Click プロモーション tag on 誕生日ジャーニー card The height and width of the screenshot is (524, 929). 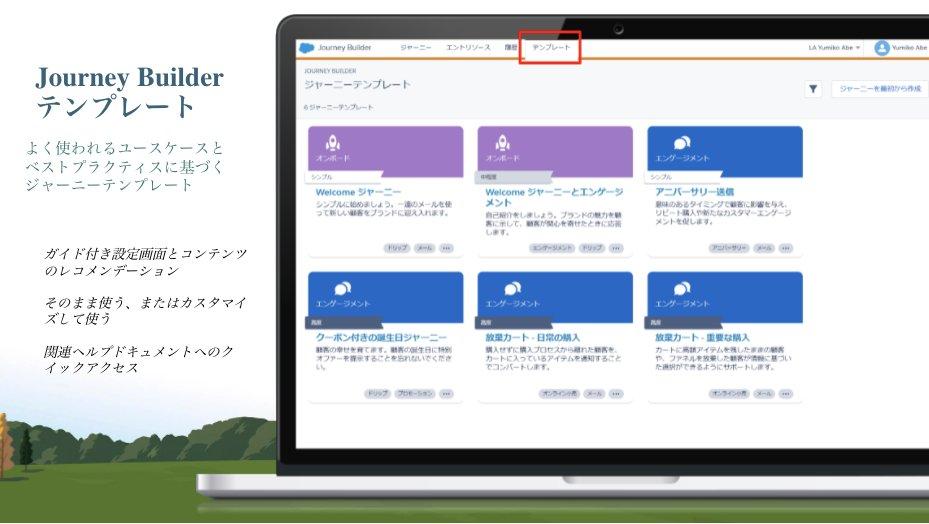(x=415, y=394)
